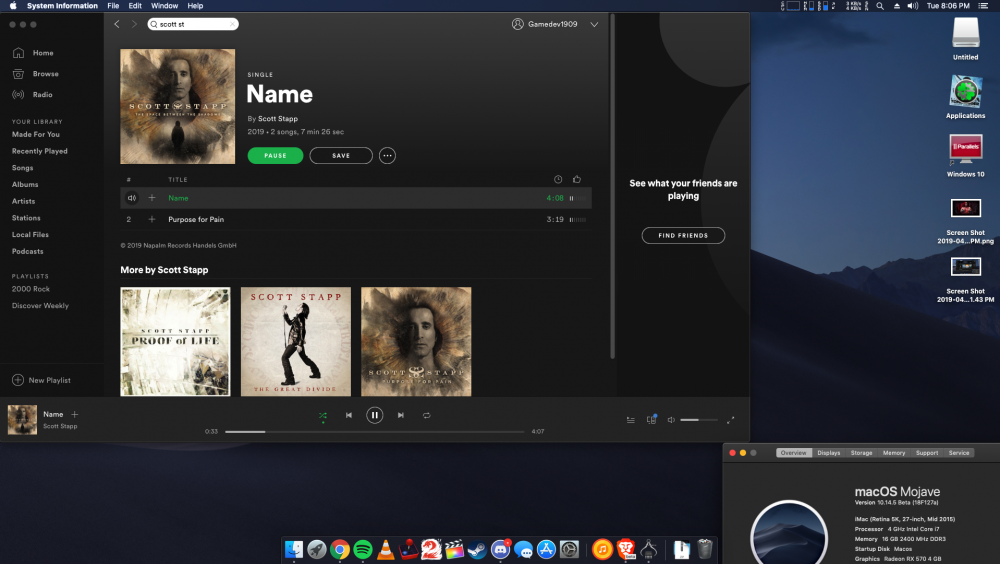Open the Help menu
The image size is (1000, 564).
tap(195, 6)
